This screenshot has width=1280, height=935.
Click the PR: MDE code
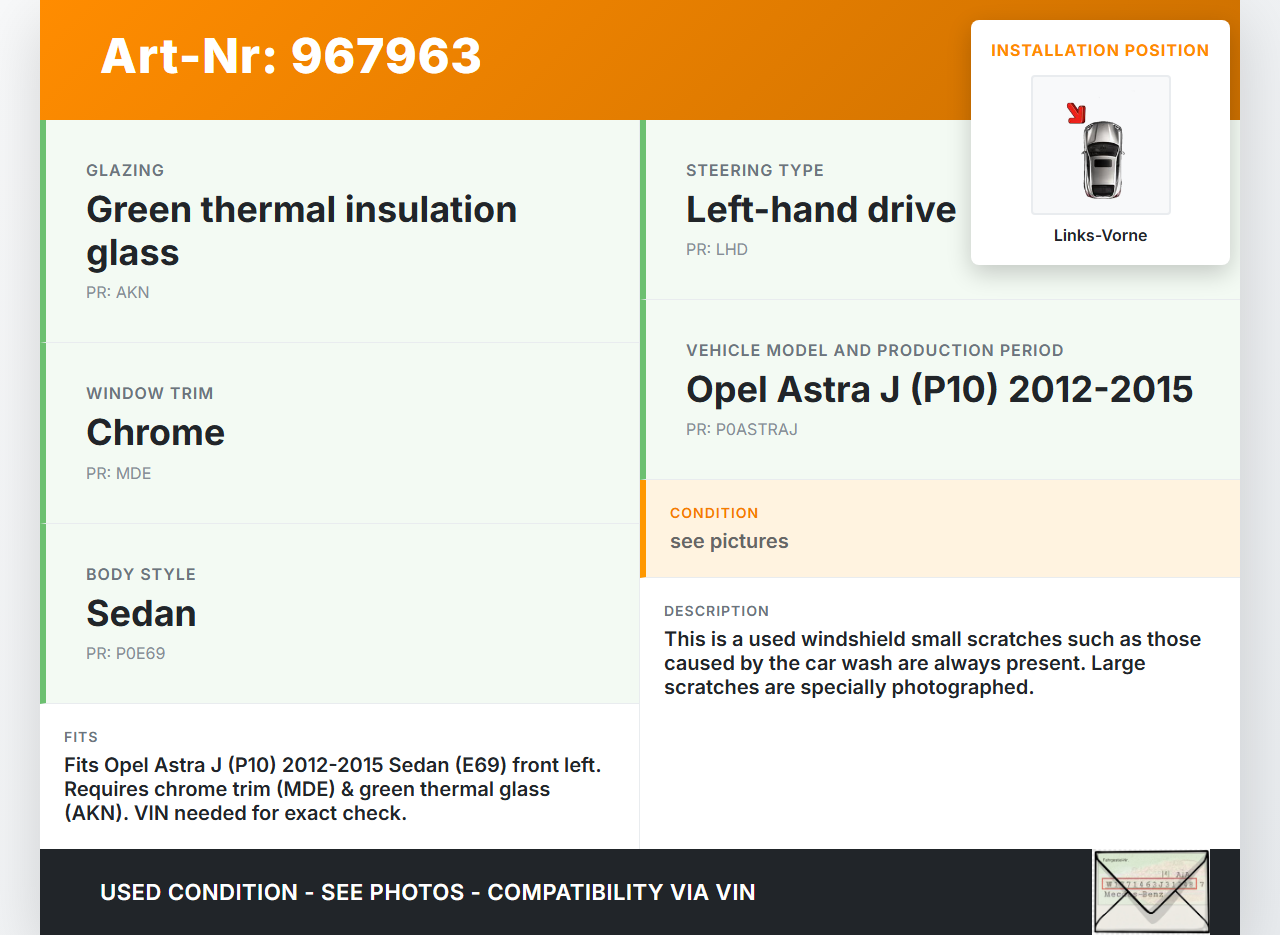coord(119,473)
